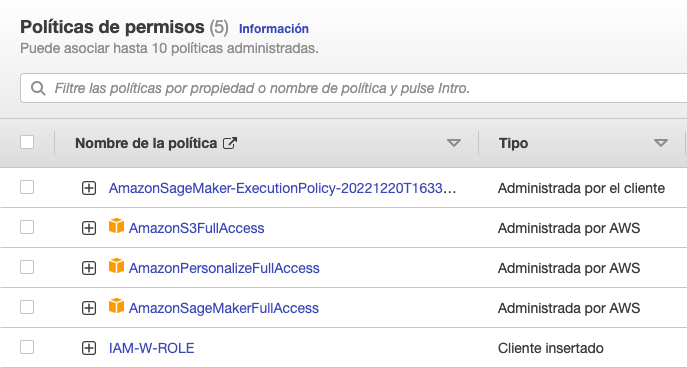Screen dimensions: 687x368
Task: Check the AmazonSageMaker-ExecutionPolicy row checkbox
Action: (x=27, y=188)
